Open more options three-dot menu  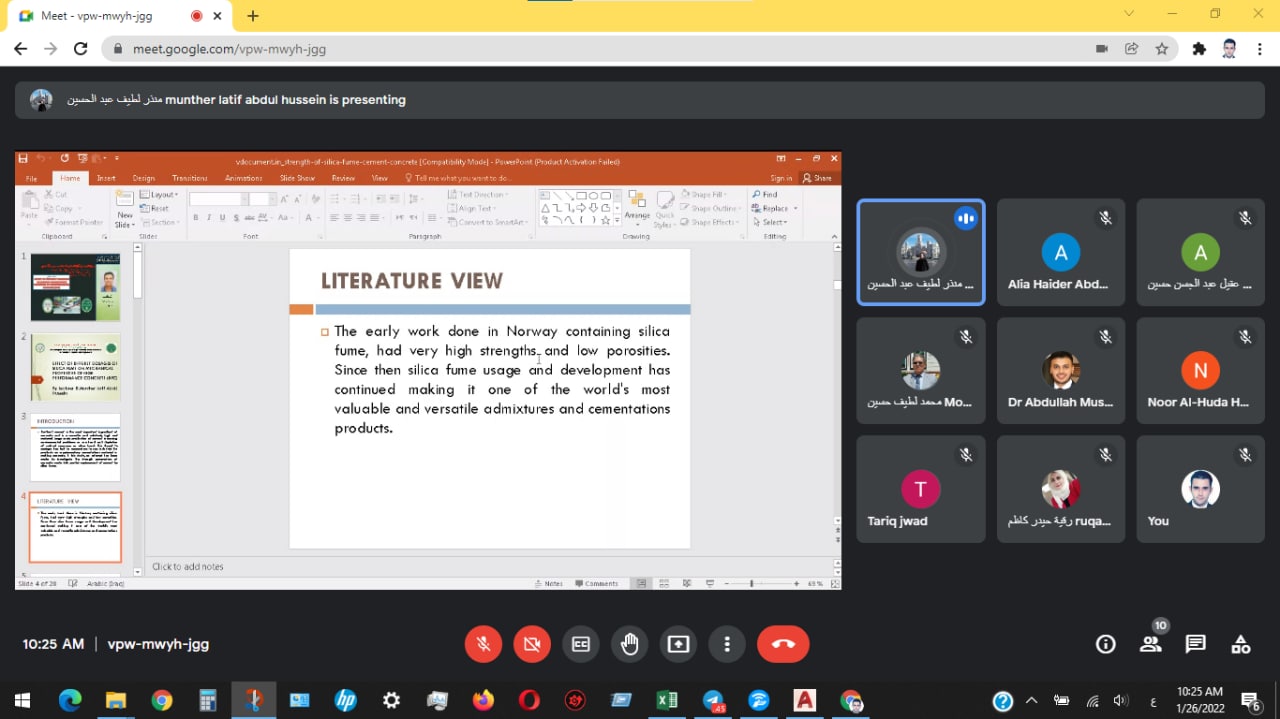tap(728, 644)
